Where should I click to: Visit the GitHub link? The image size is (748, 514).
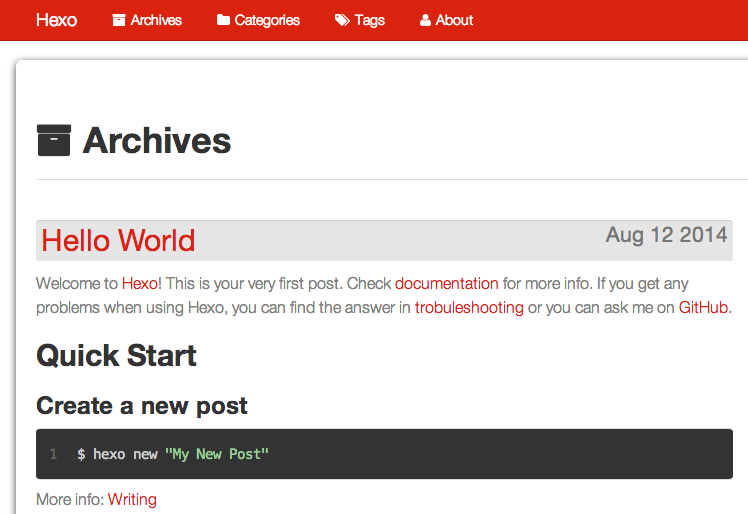pyautogui.click(x=703, y=307)
